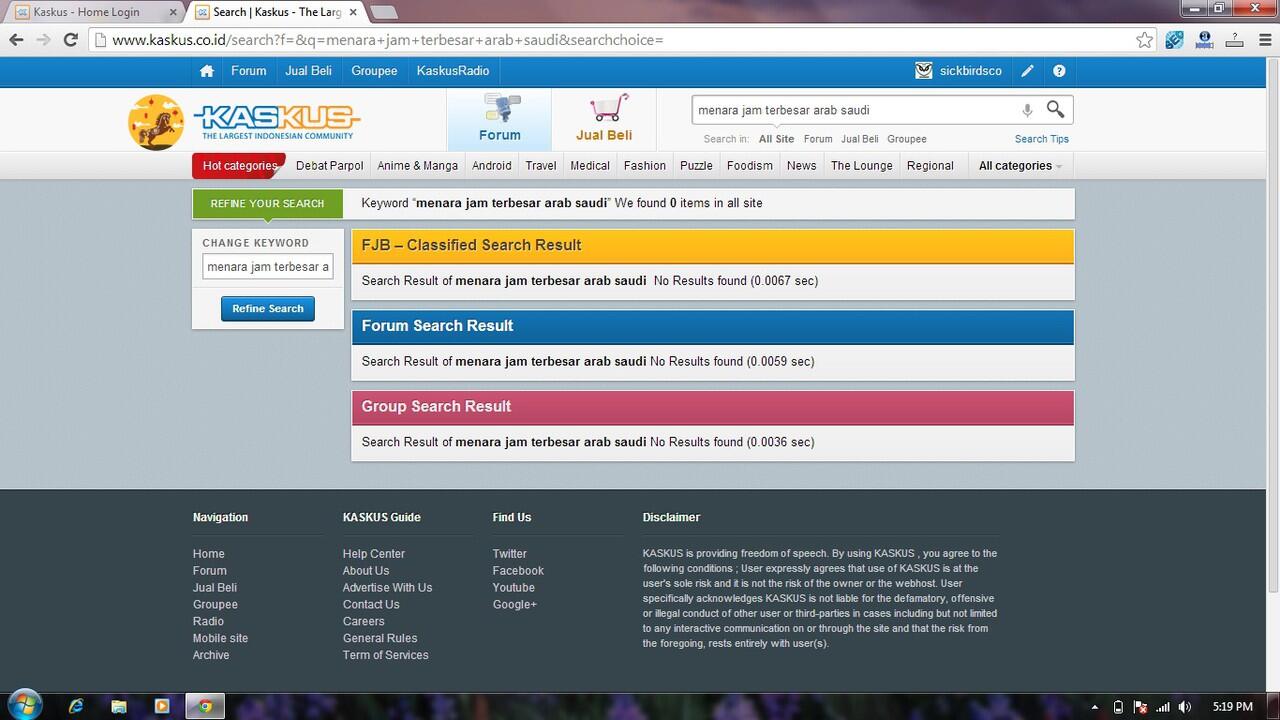Click Jual Beli in top blue bar
The height and width of the screenshot is (720, 1280).
coord(308,71)
